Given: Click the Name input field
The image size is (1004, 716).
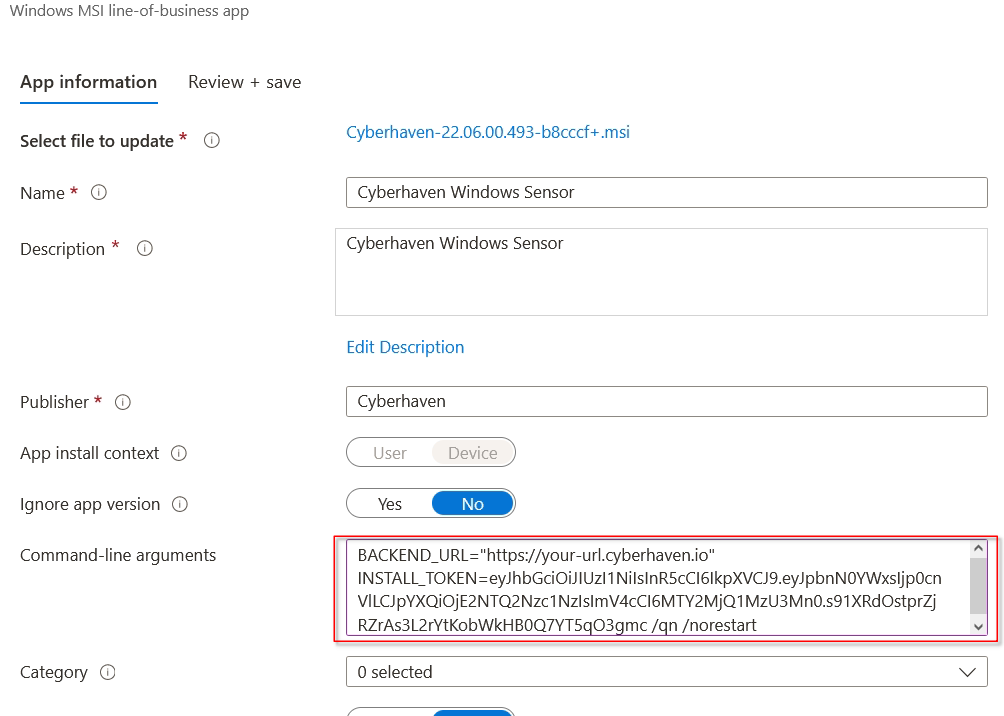Looking at the screenshot, I should click(x=666, y=192).
